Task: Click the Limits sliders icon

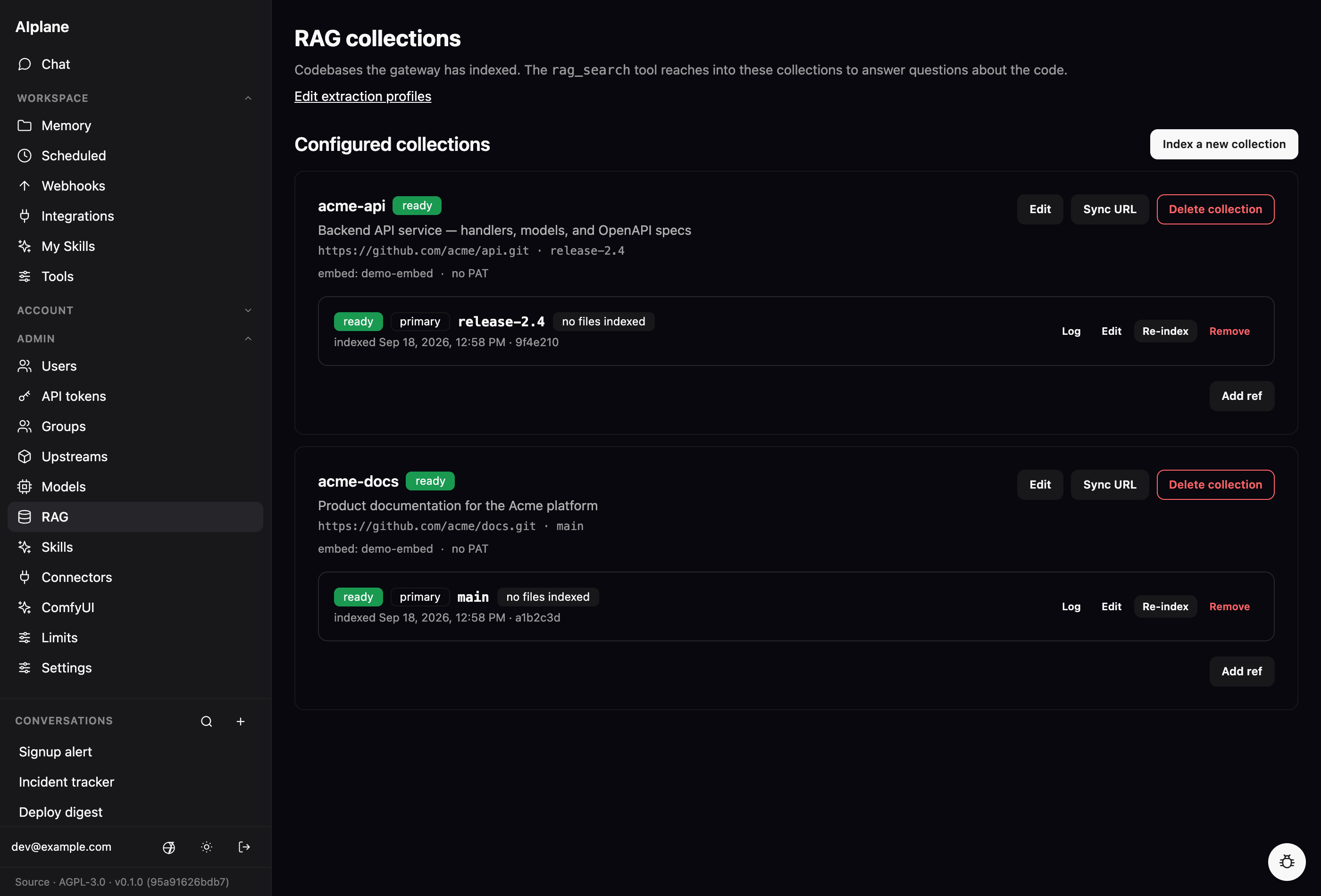Action: (x=25, y=638)
